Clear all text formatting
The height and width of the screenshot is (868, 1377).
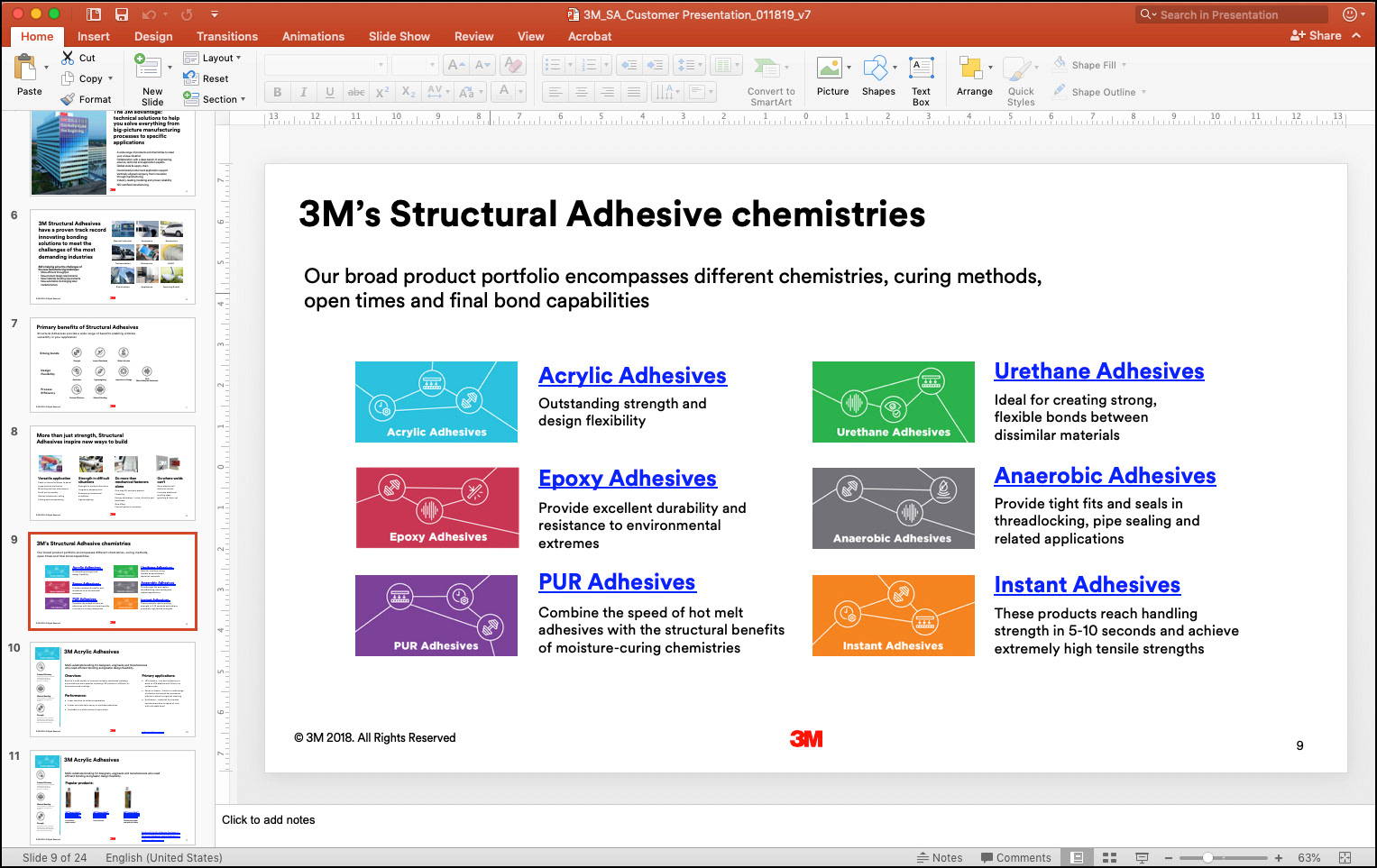click(x=513, y=65)
